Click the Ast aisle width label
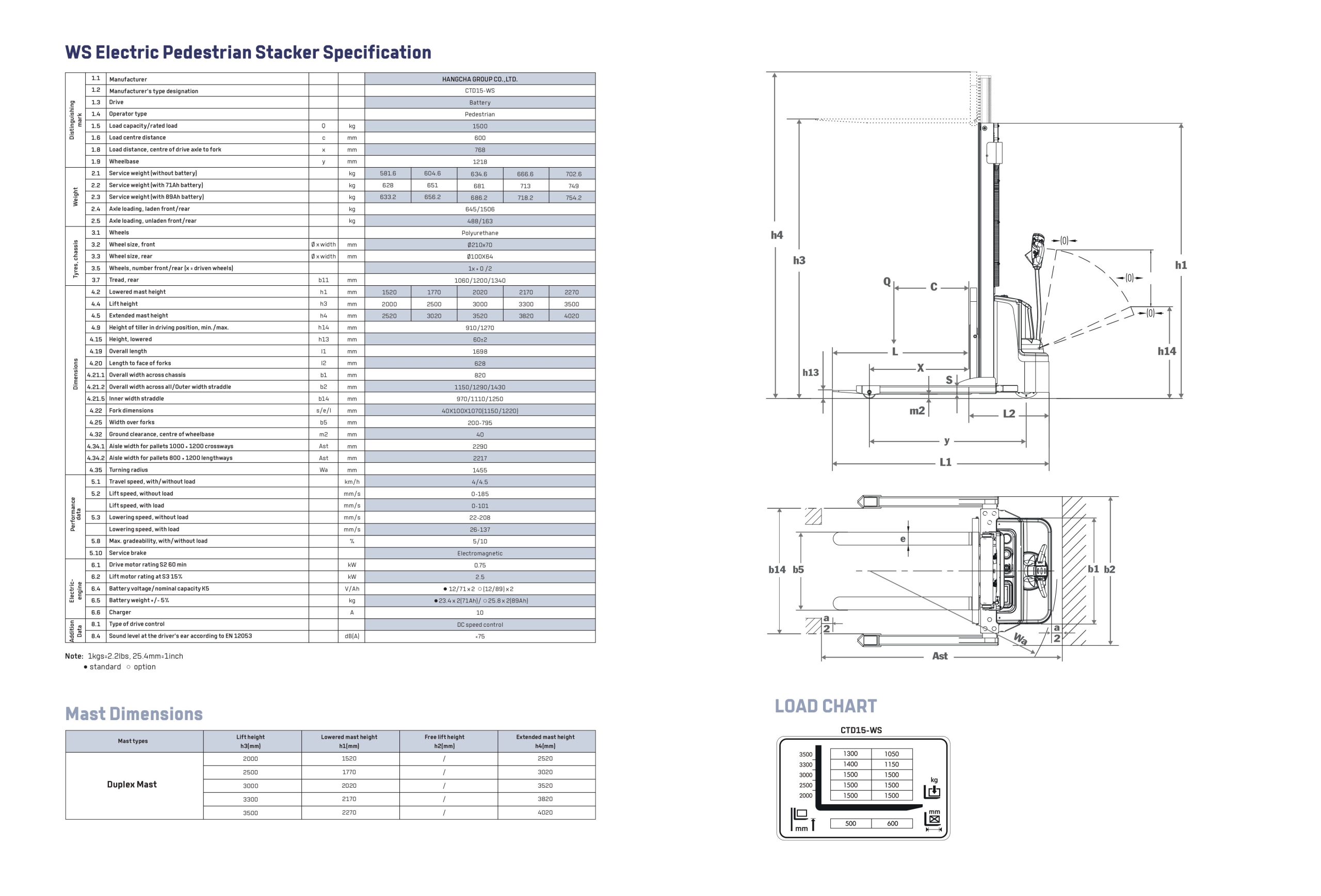 tap(940, 656)
